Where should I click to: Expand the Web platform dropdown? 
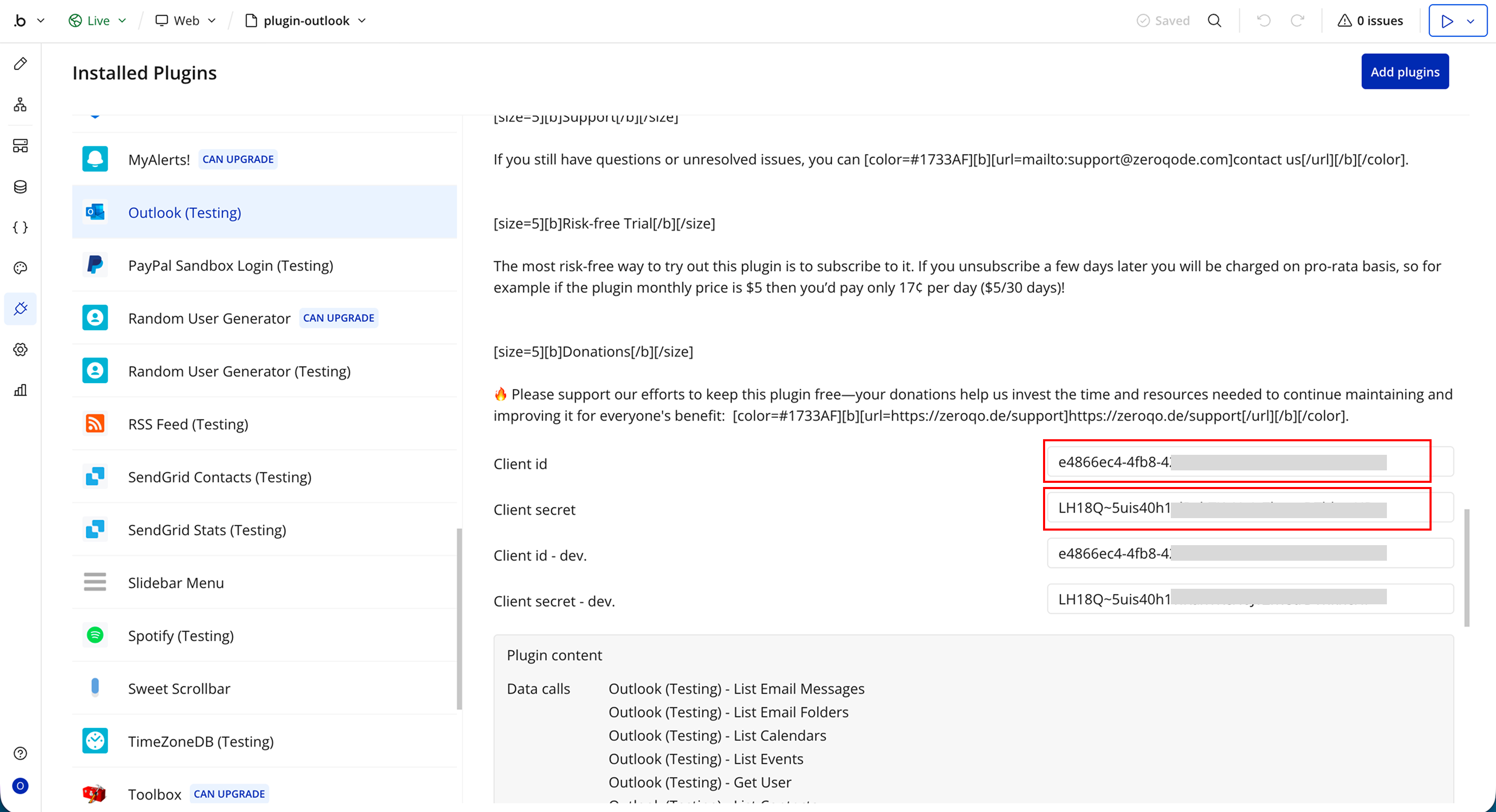pyautogui.click(x=186, y=21)
